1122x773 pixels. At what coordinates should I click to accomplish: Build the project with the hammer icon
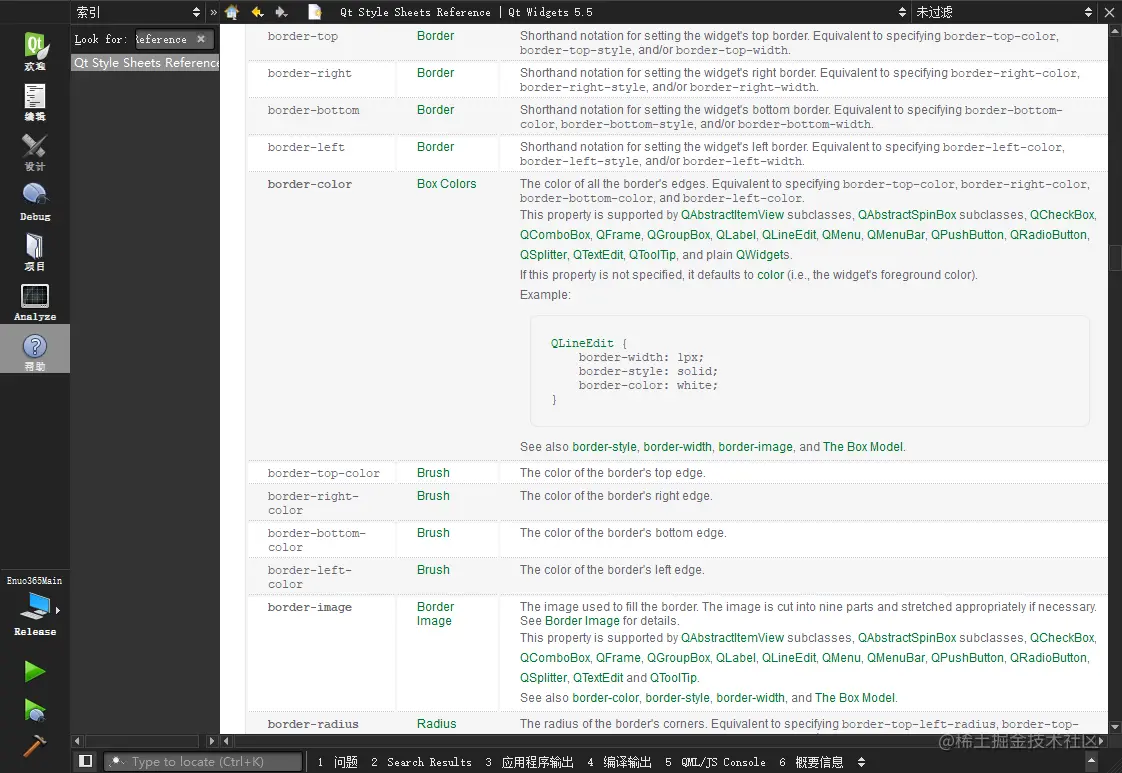[x=34, y=746]
